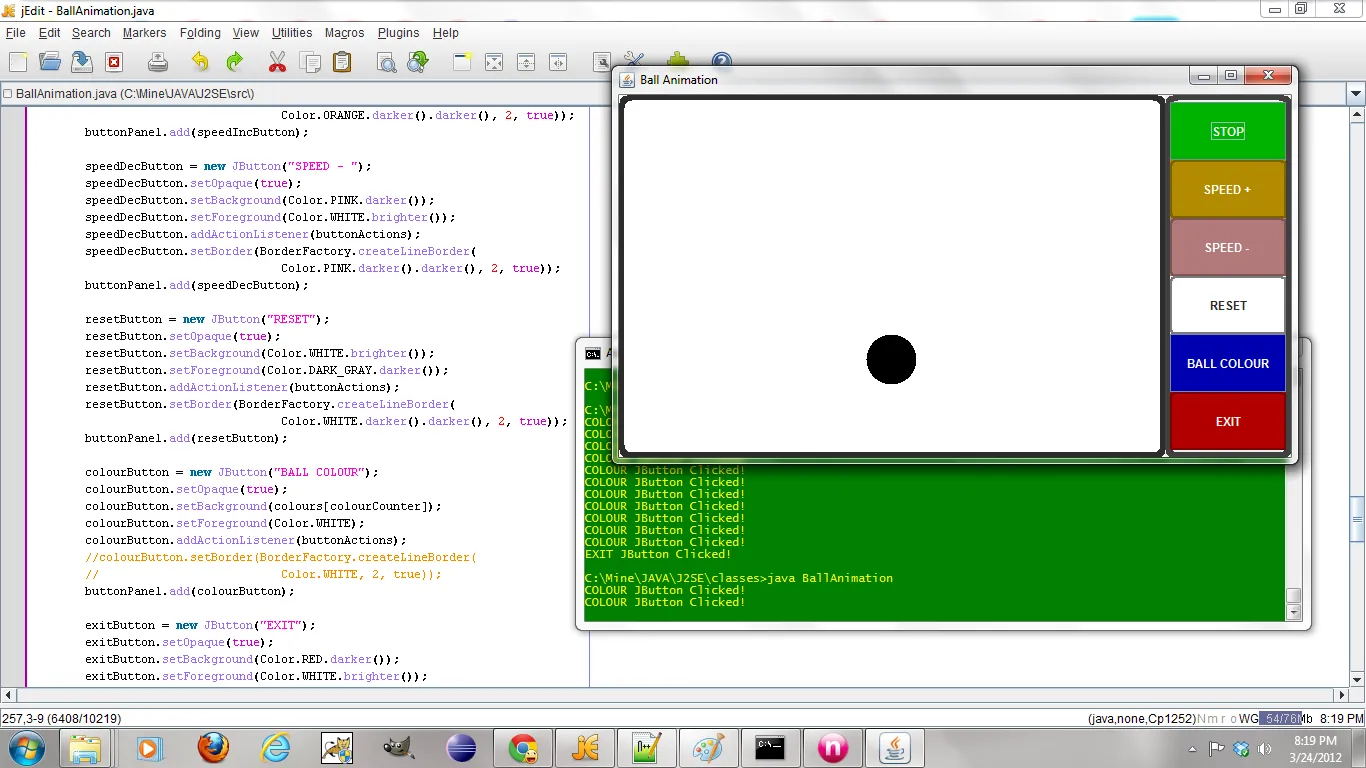
Task: Click the Print icon in jEdit toolbar
Action: click(x=158, y=62)
